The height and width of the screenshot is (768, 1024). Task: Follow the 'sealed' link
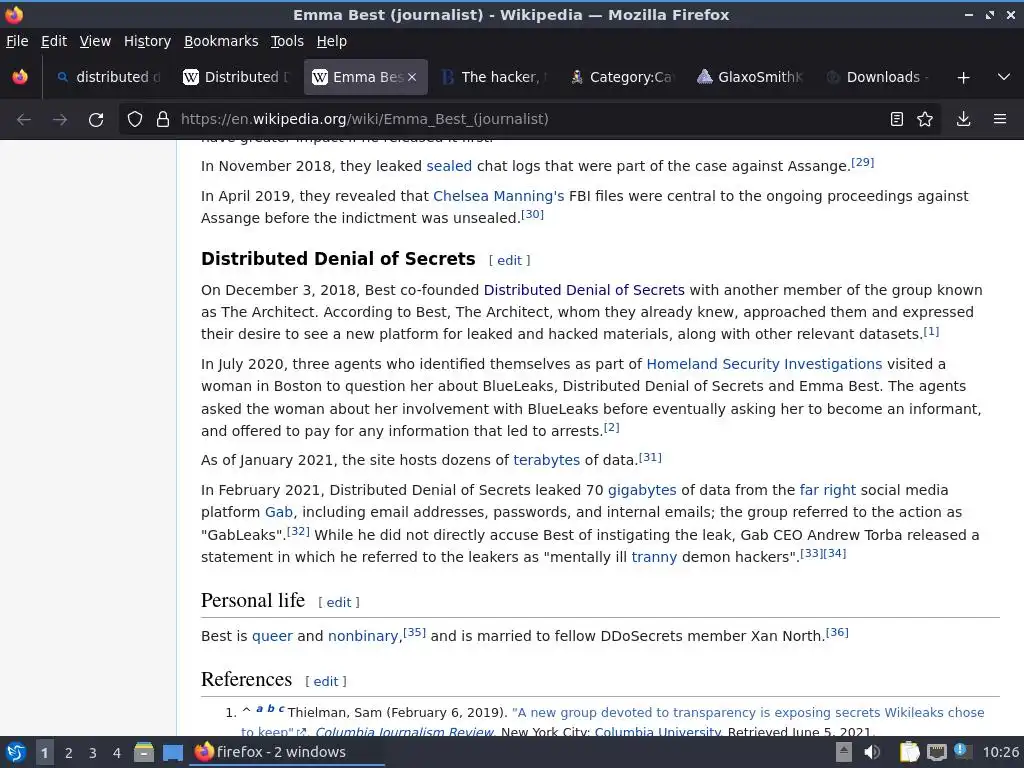point(449,166)
